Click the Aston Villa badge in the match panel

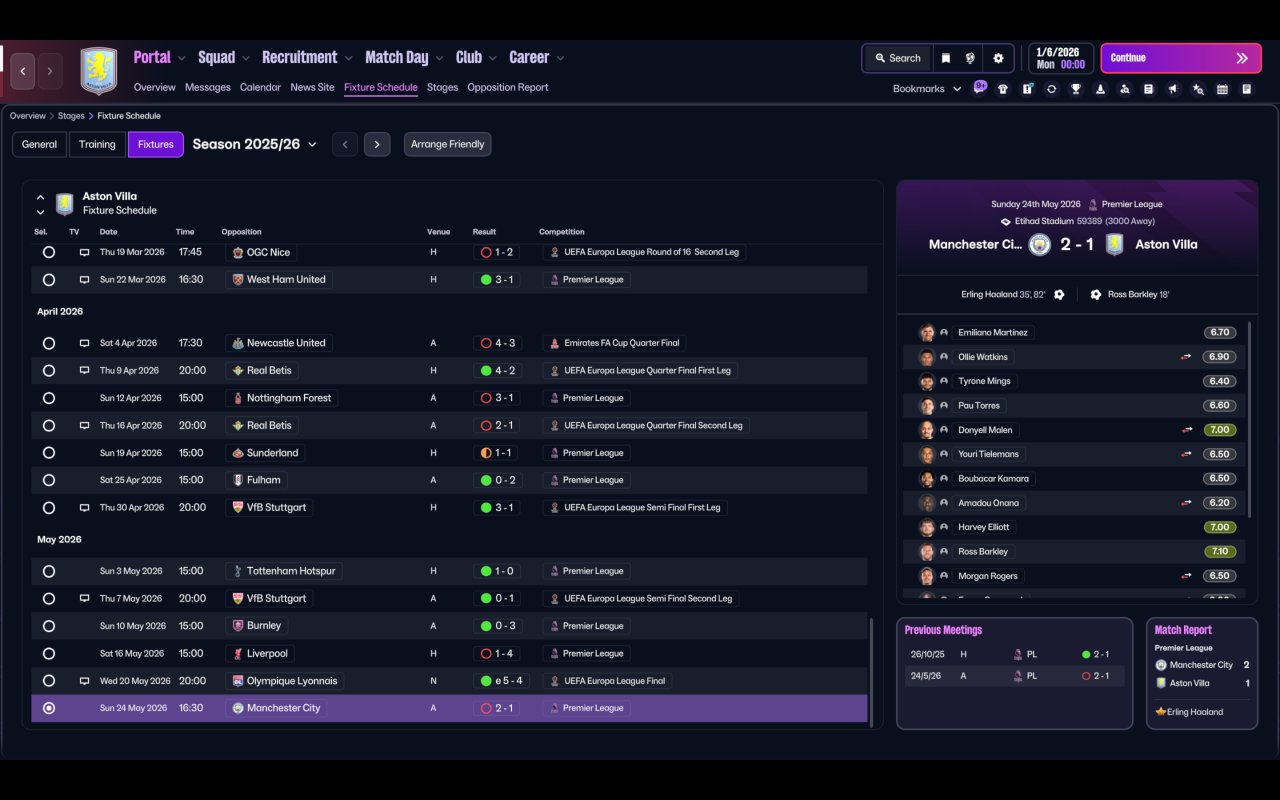pos(1113,244)
